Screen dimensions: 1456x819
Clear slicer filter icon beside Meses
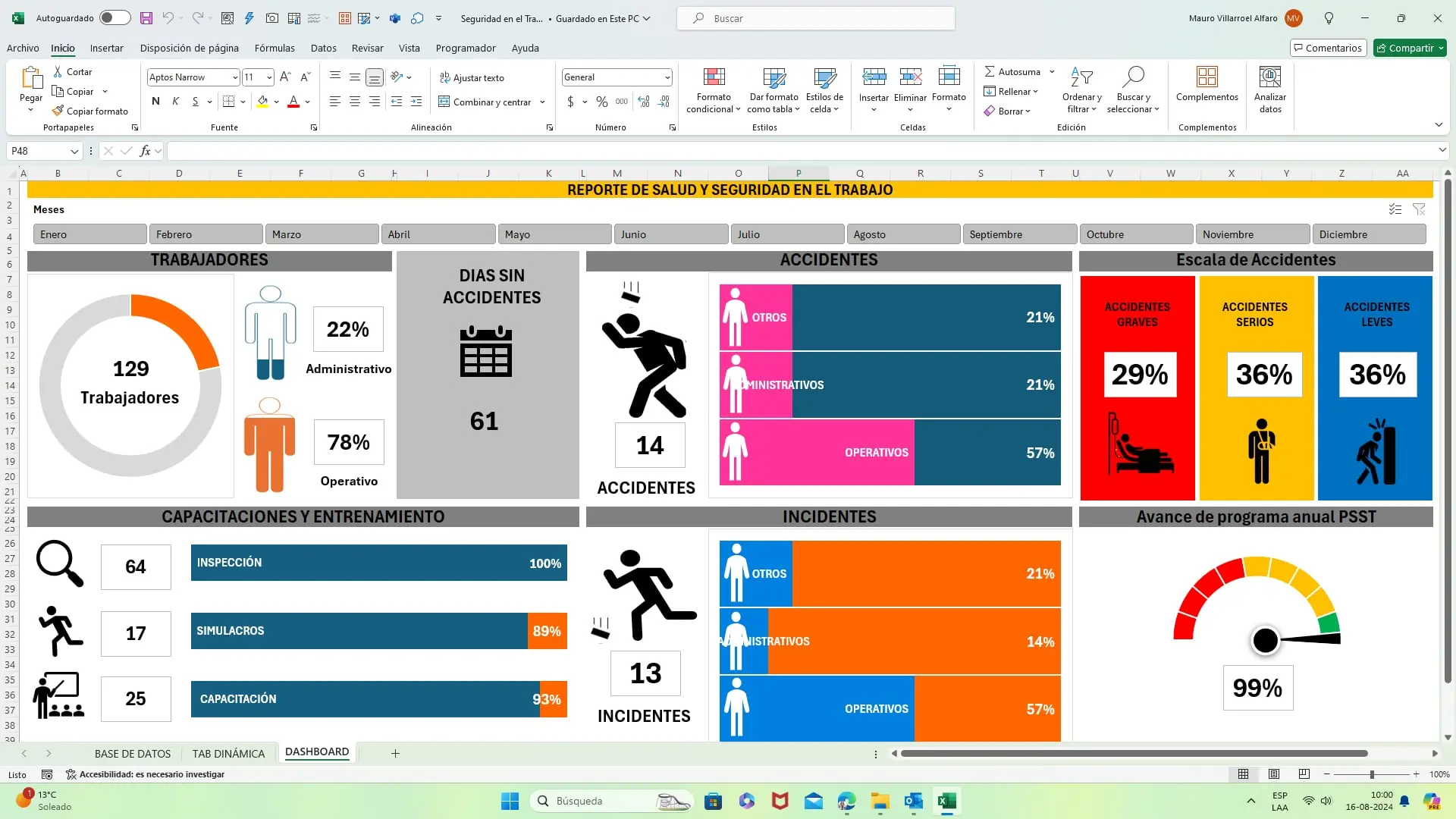(1419, 209)
